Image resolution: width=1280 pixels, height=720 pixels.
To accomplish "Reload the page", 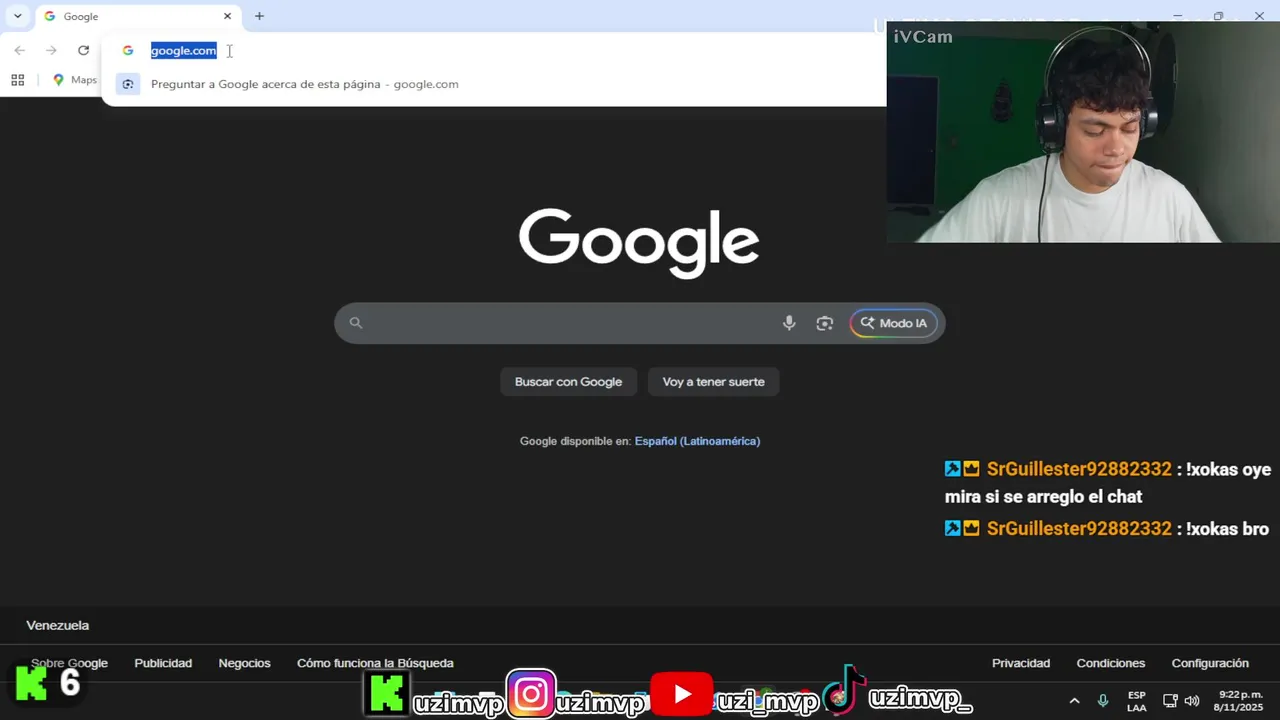I will coord(83,50).
